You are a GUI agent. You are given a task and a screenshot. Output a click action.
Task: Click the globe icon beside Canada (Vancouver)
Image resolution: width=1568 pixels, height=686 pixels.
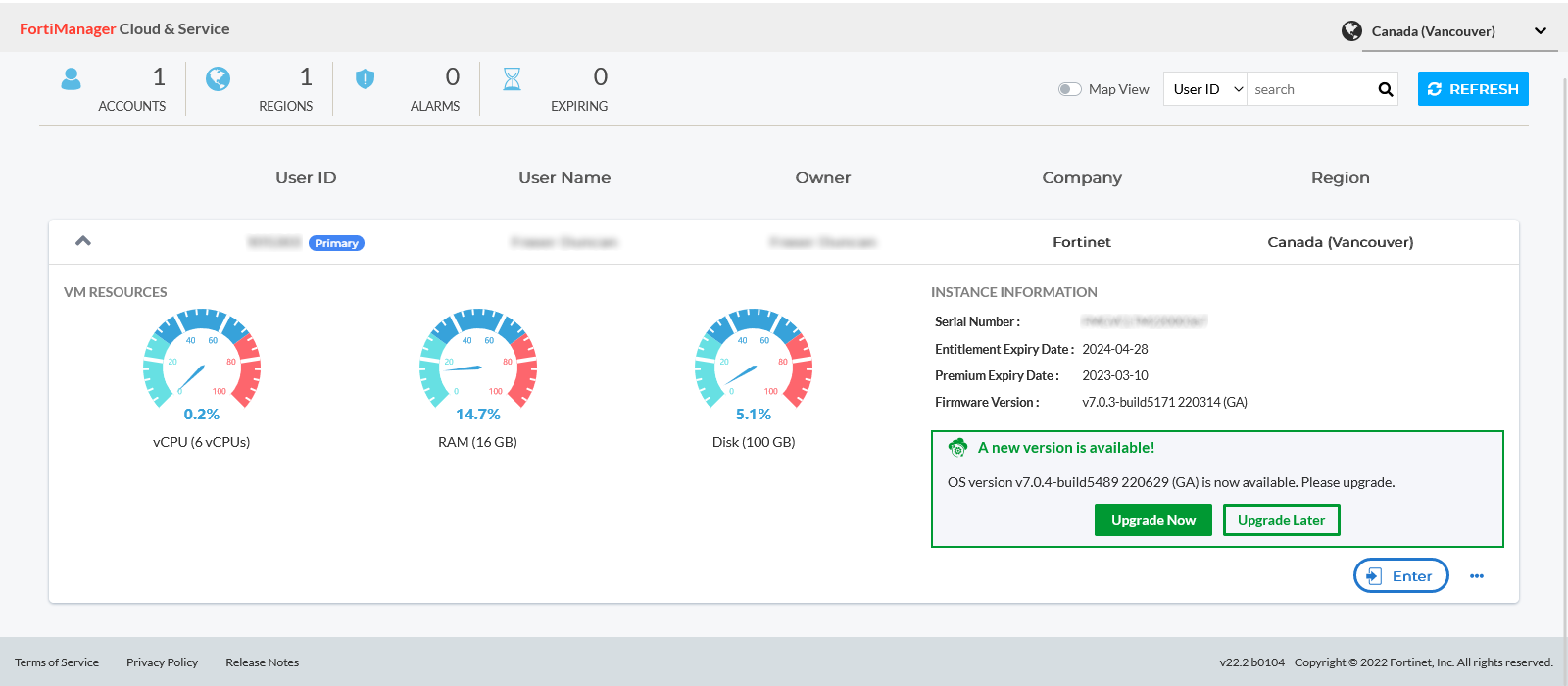click(1351, 31)
